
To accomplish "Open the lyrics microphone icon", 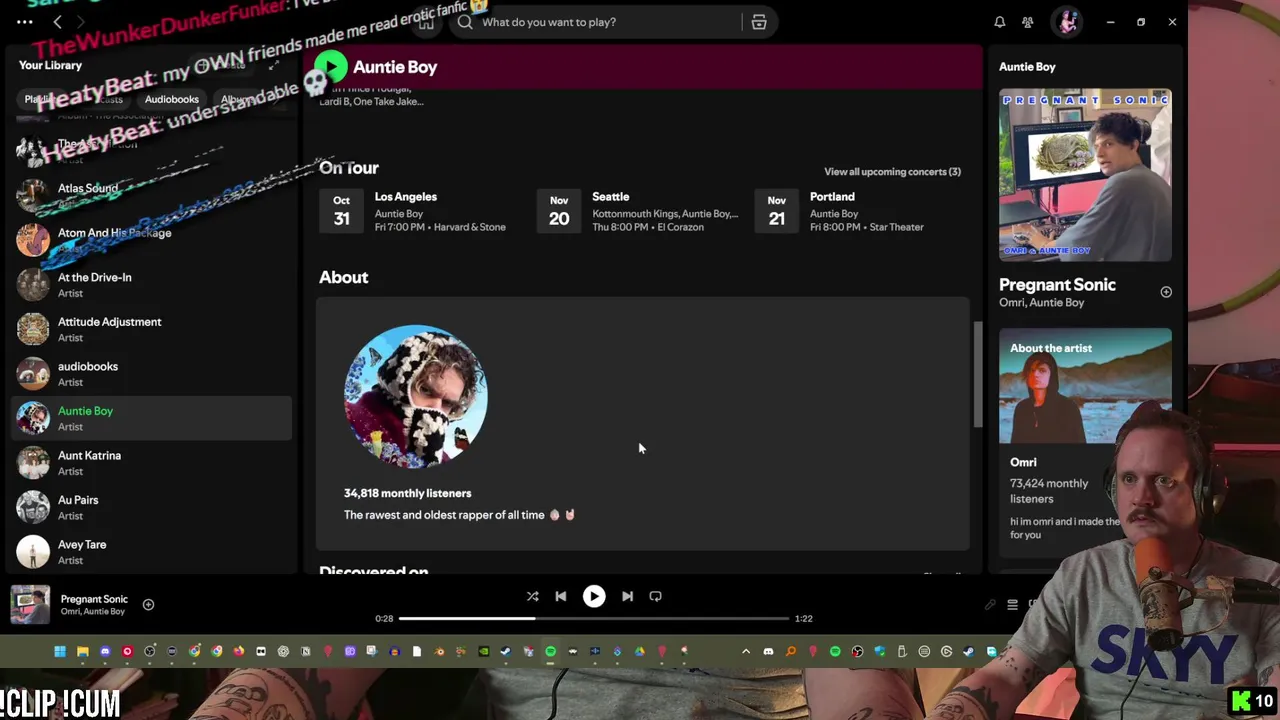I will (x=990, y=604).
